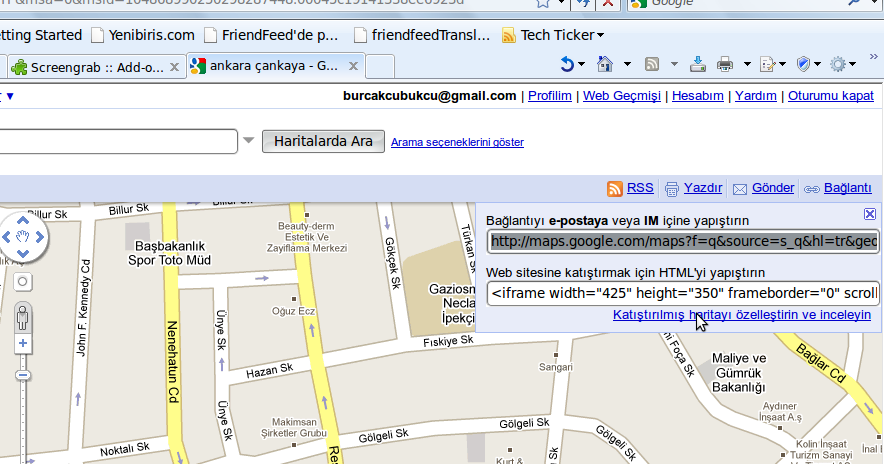Focus the maps search input field
The width and height of the screenshot is (884, 464).
118,142
